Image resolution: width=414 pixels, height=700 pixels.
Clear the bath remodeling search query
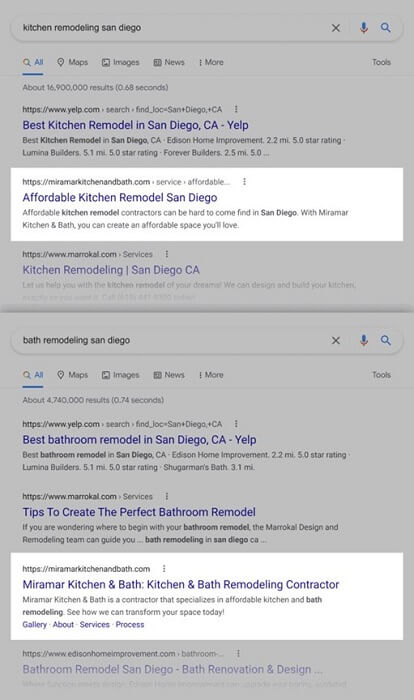click(335, 341)
